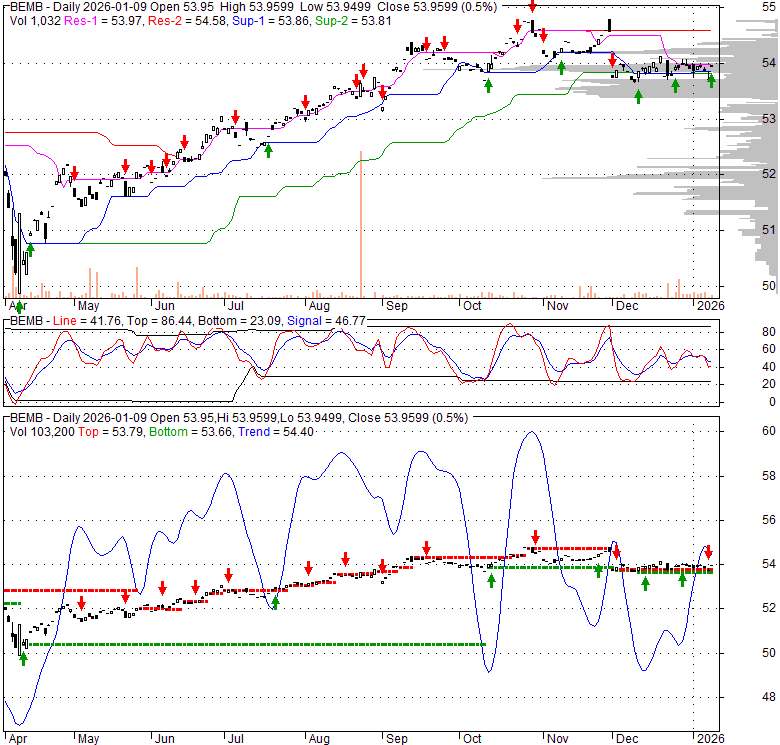Click the red down arrow above early-July candles in the top chart
Viewport: 780px width, 745px height.
tap(235, 116)
